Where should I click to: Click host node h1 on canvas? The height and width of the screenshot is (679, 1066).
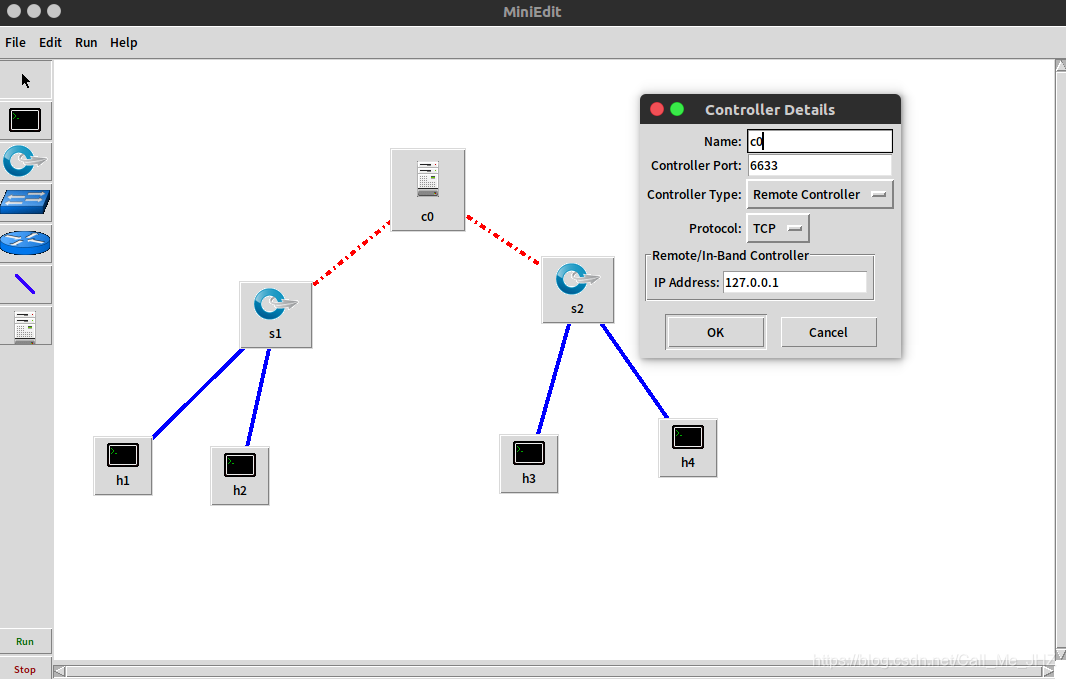pos(123,466)
